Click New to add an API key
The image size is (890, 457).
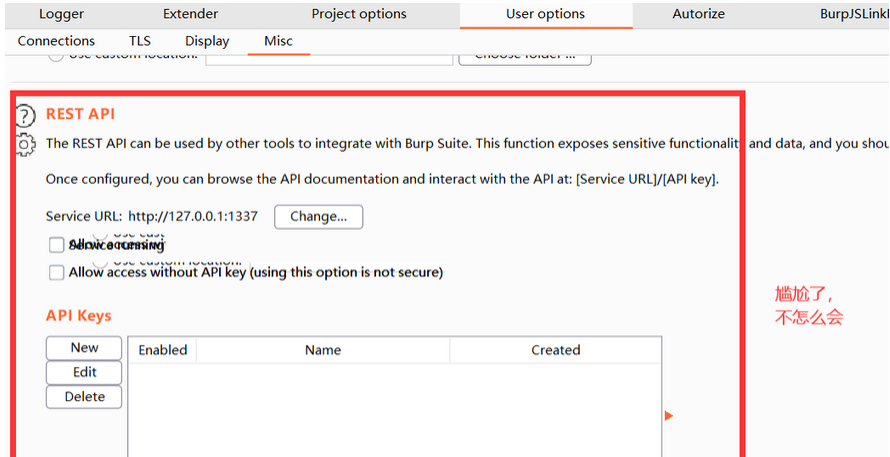[x=84, y=347]
